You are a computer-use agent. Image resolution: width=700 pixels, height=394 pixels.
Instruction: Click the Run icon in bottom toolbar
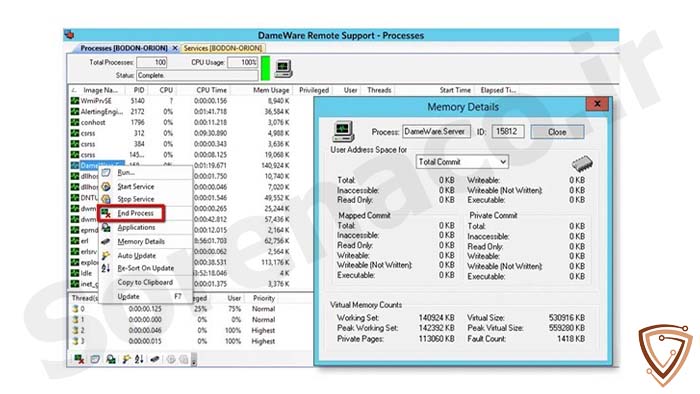(95, 359)
